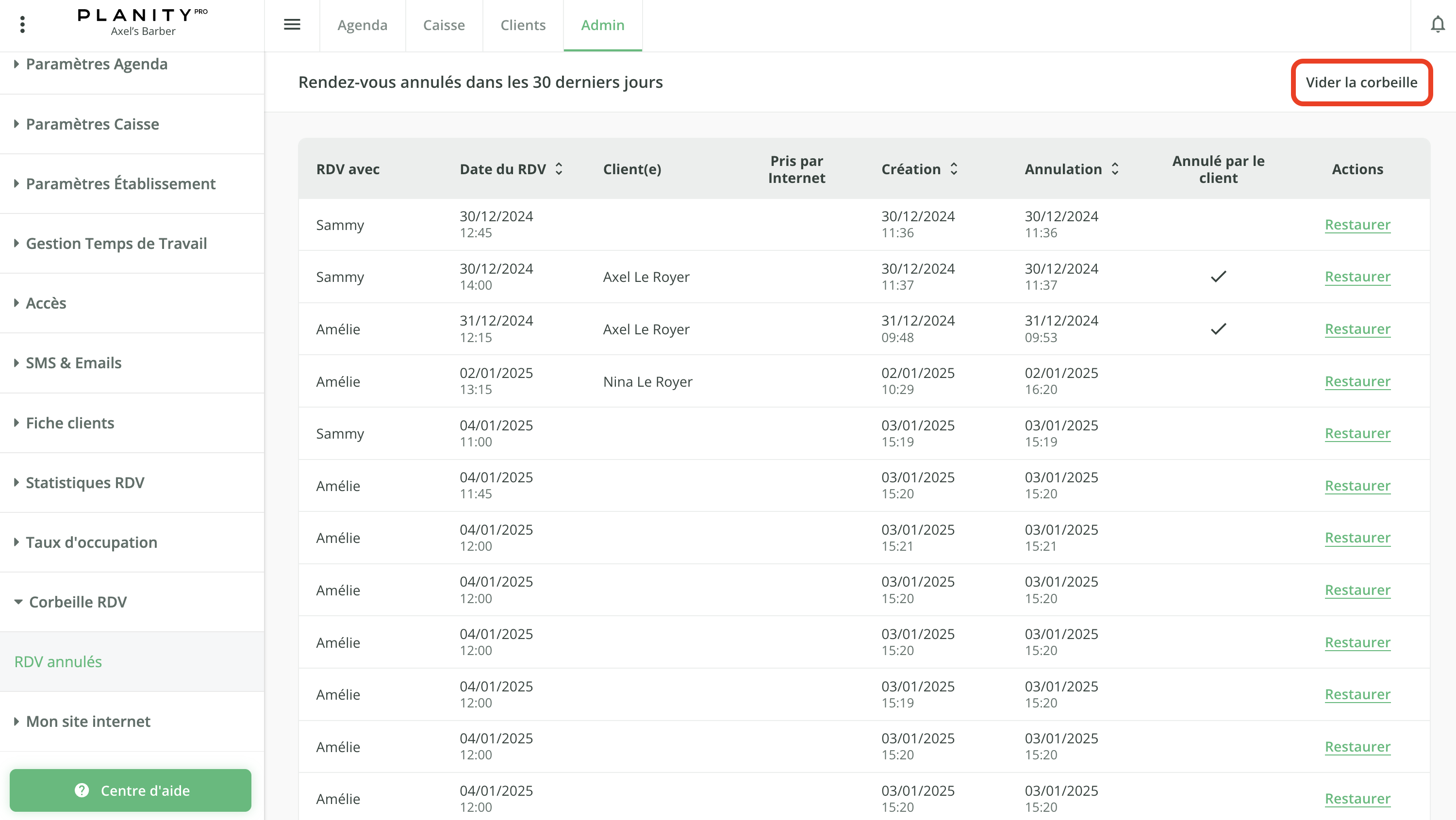
Task: Expand the Paramètres Agenda section
Action: coord(97,64)
